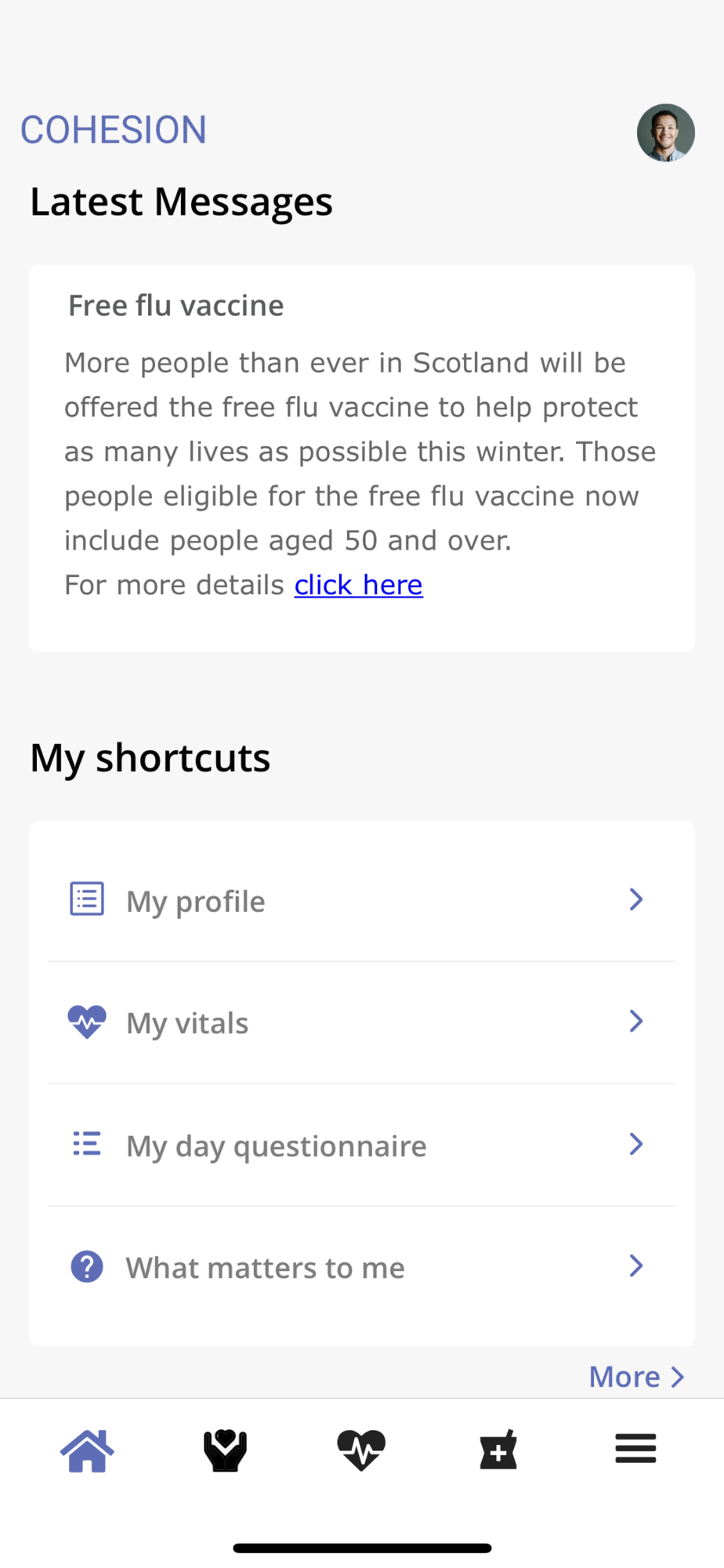Viewport: 724px width, 1568px height.
Task: Expand My vitals chevron arrow
Action: (636, 1021)
